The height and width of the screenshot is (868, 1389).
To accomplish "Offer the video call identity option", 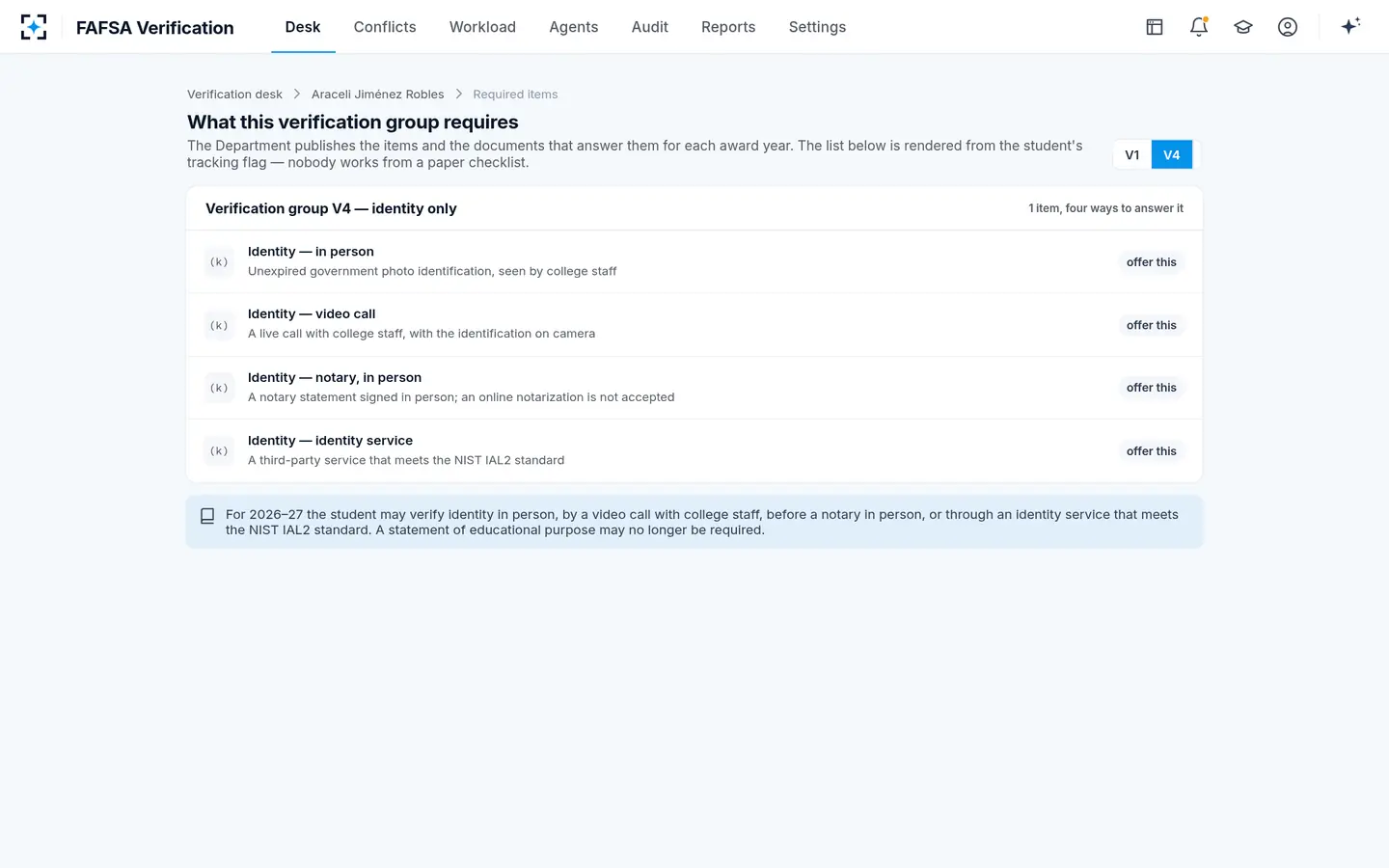I will click(1152, 325).
